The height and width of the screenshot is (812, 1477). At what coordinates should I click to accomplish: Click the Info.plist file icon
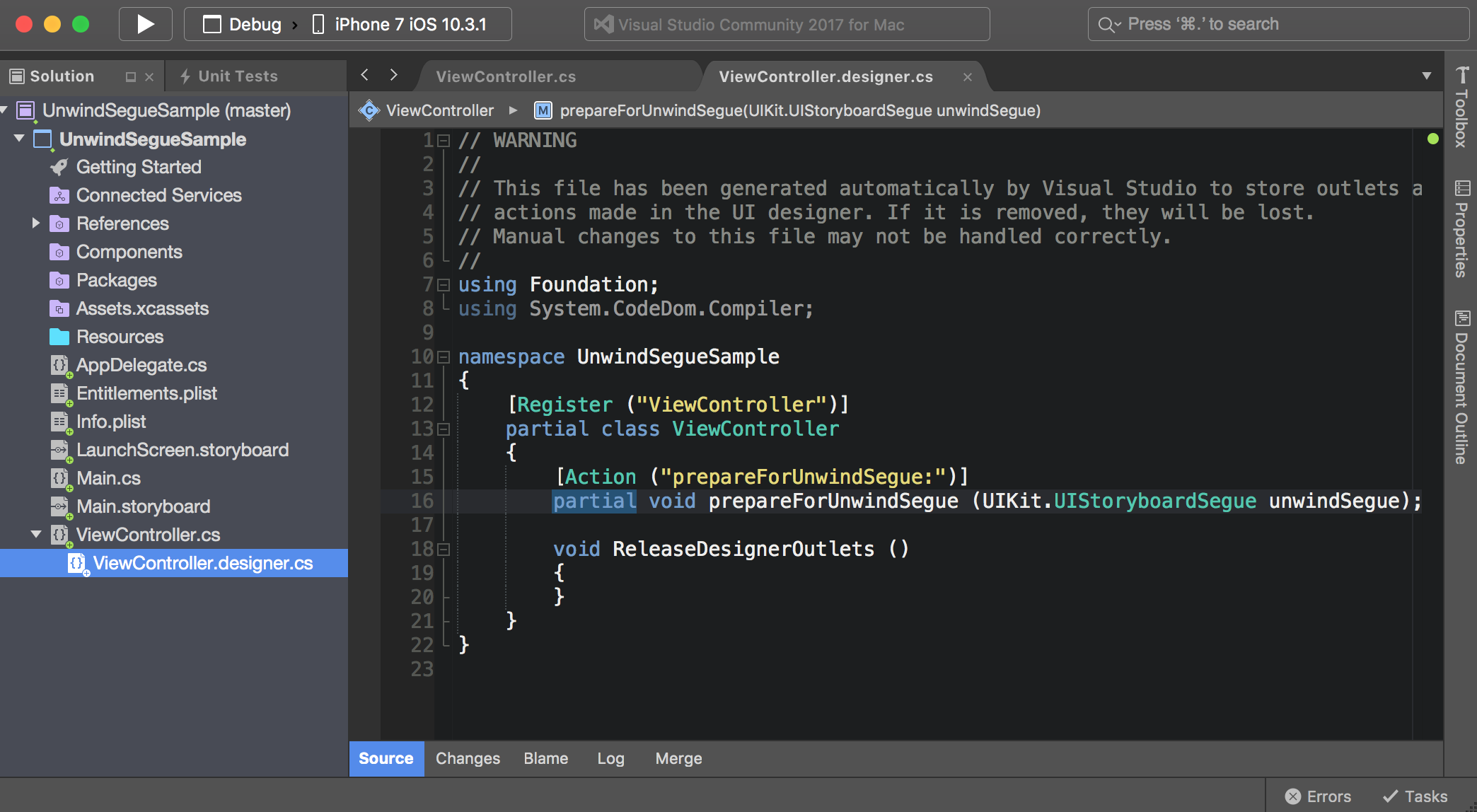pyautogui.click(x=60, y=422)
